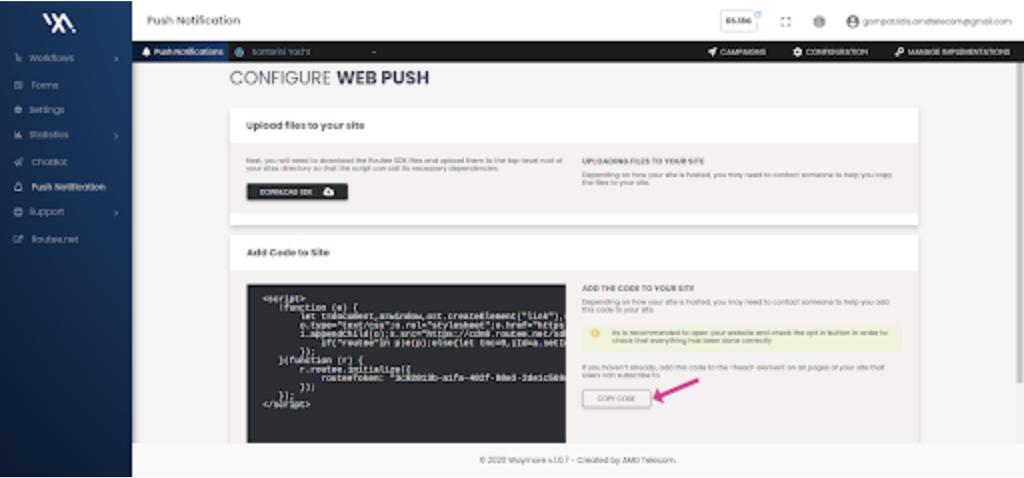Image resolution: width=1024 pixels, height=478 pixels.
Task: Click the Download SDK button
Action: pyautogui.click(x=297, y=192)
